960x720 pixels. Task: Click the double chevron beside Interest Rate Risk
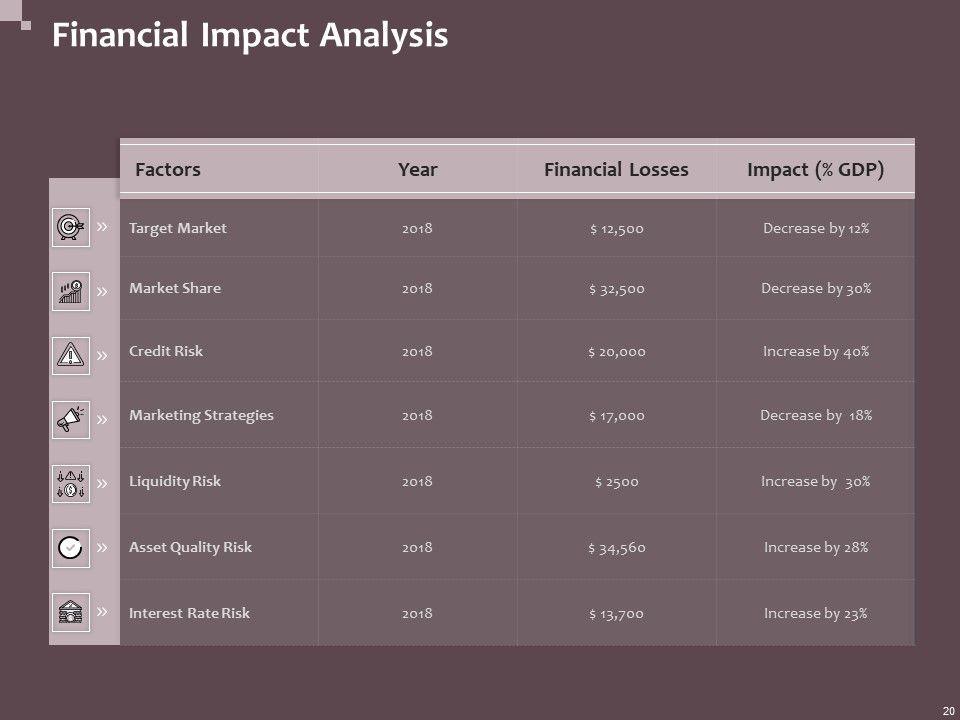point(102,610)
